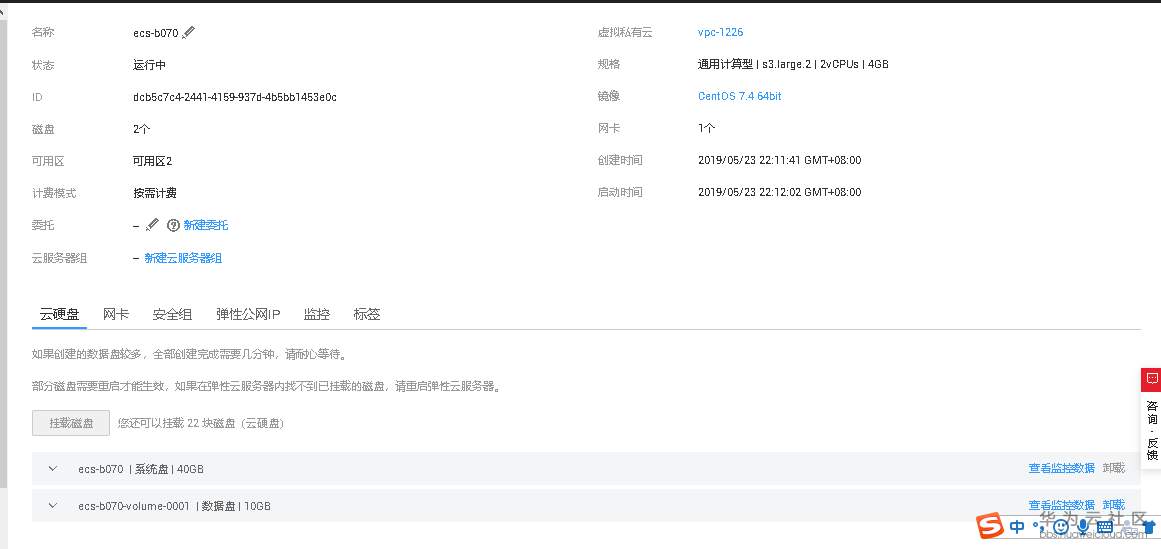This screenshot has width=1161, height=549.
Task: Click text 您还可以挂载 22 块磁盘
Action: point(201,423)
